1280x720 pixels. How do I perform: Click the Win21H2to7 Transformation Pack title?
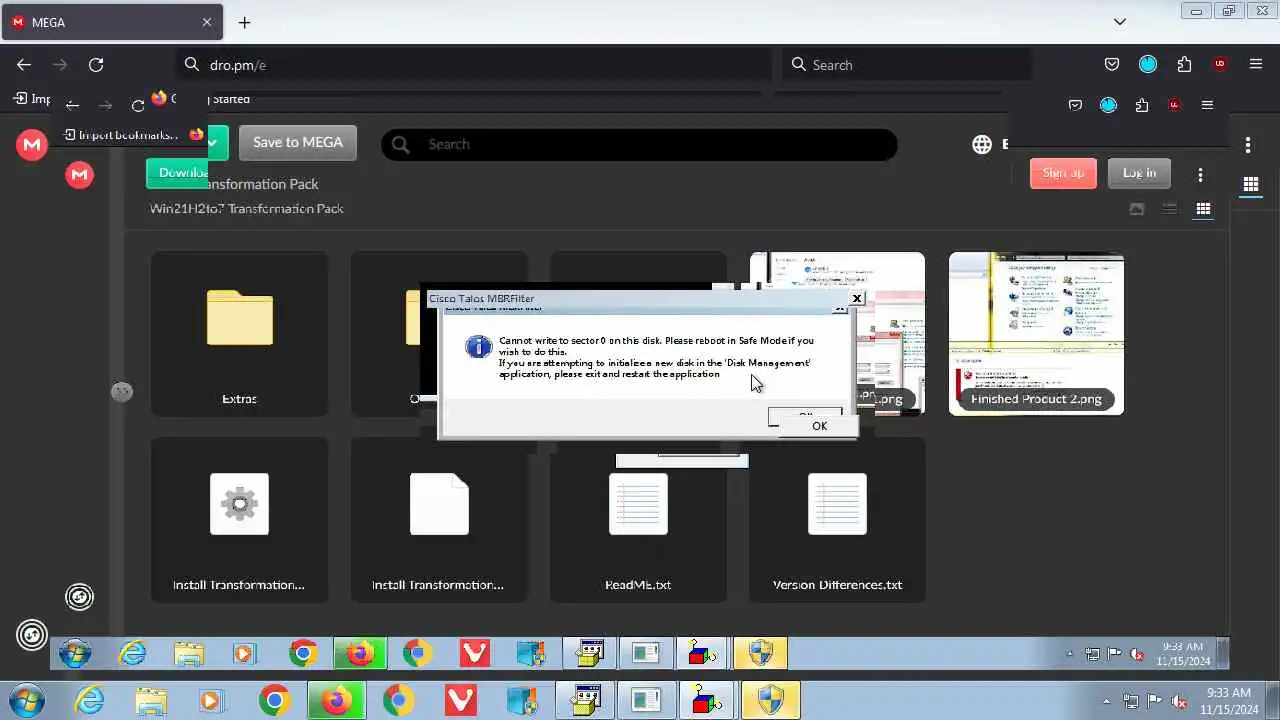click(246, 208)
